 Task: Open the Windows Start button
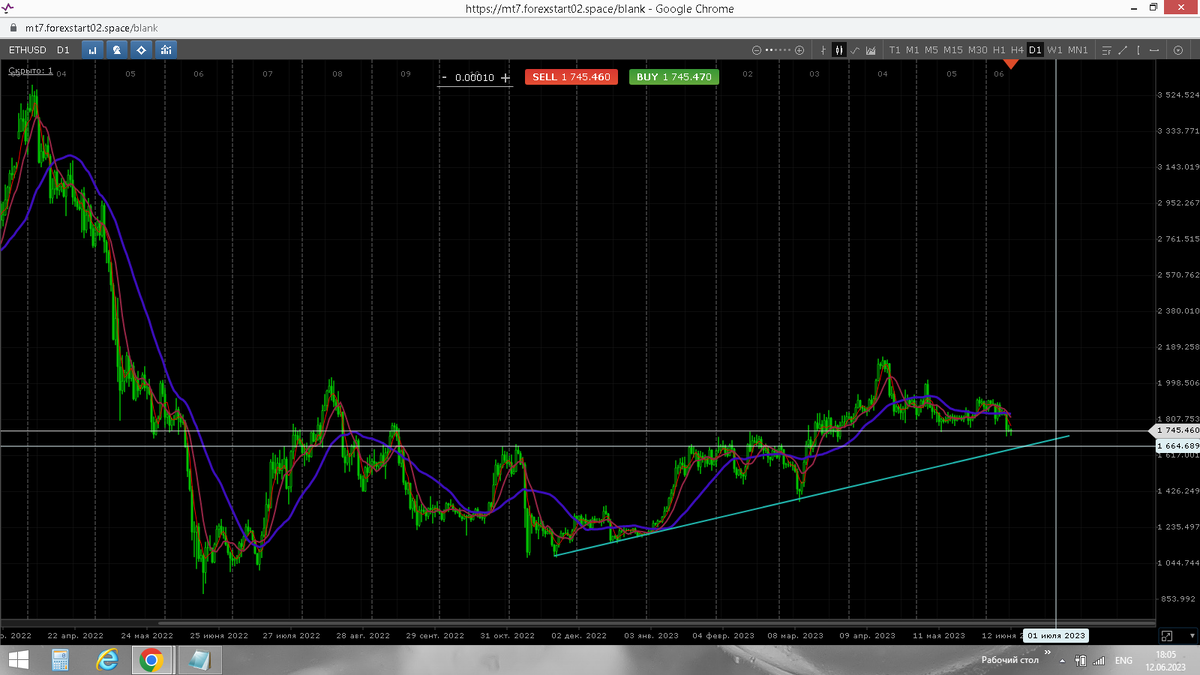coord(17,660)
